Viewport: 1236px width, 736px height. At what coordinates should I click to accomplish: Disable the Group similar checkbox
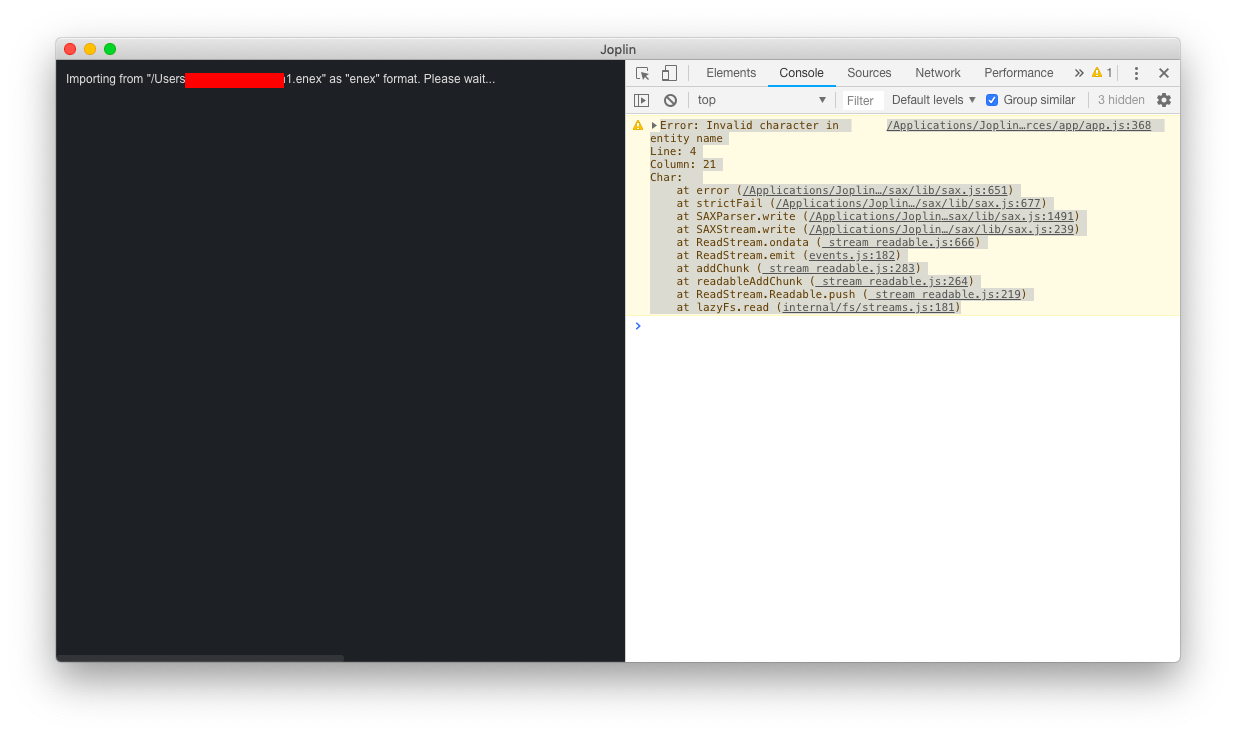point(991,99)
